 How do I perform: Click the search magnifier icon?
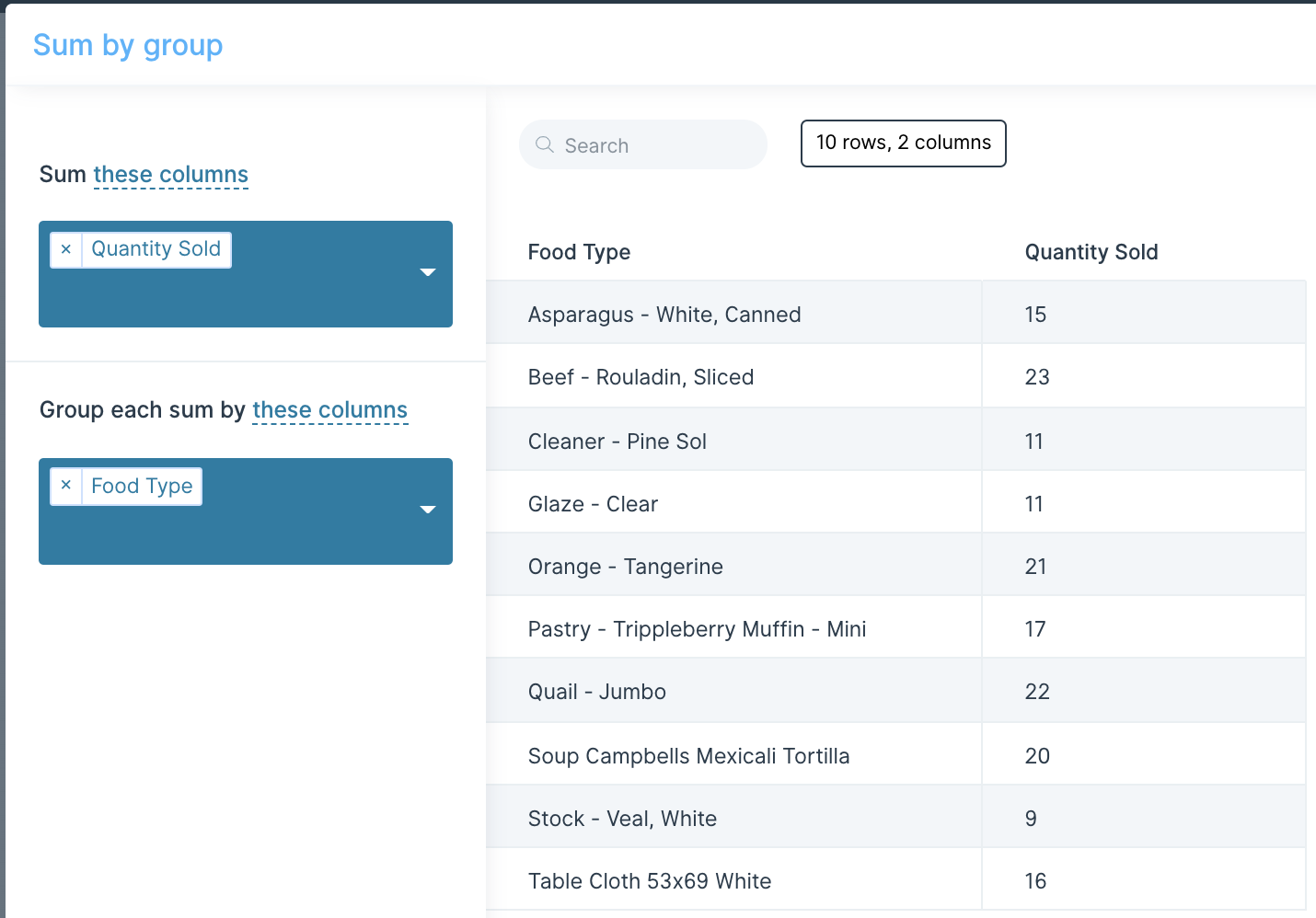point(545,145)
